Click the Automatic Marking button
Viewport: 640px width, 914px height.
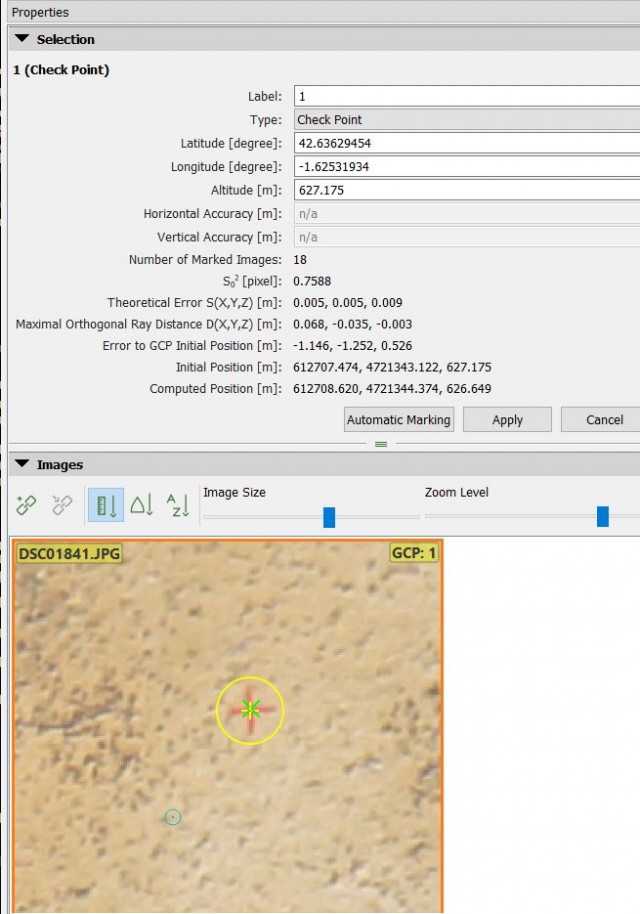click(x=399, y=420)
